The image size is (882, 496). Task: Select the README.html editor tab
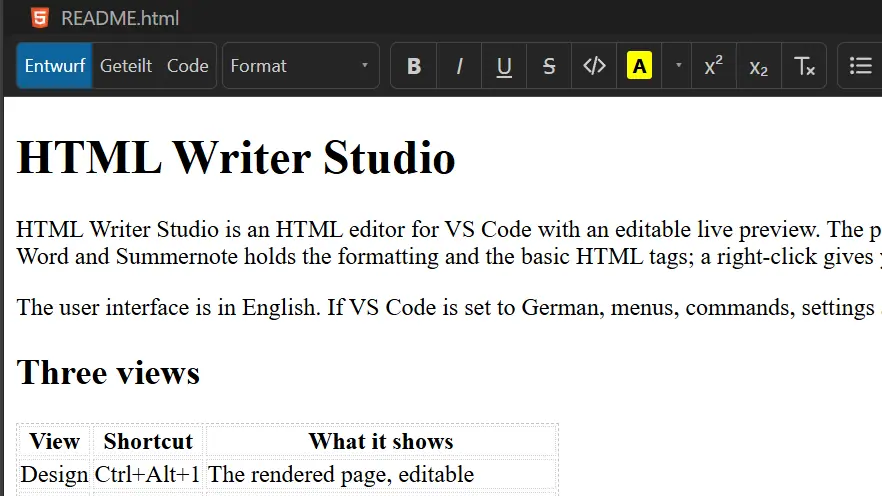point(105,18)
